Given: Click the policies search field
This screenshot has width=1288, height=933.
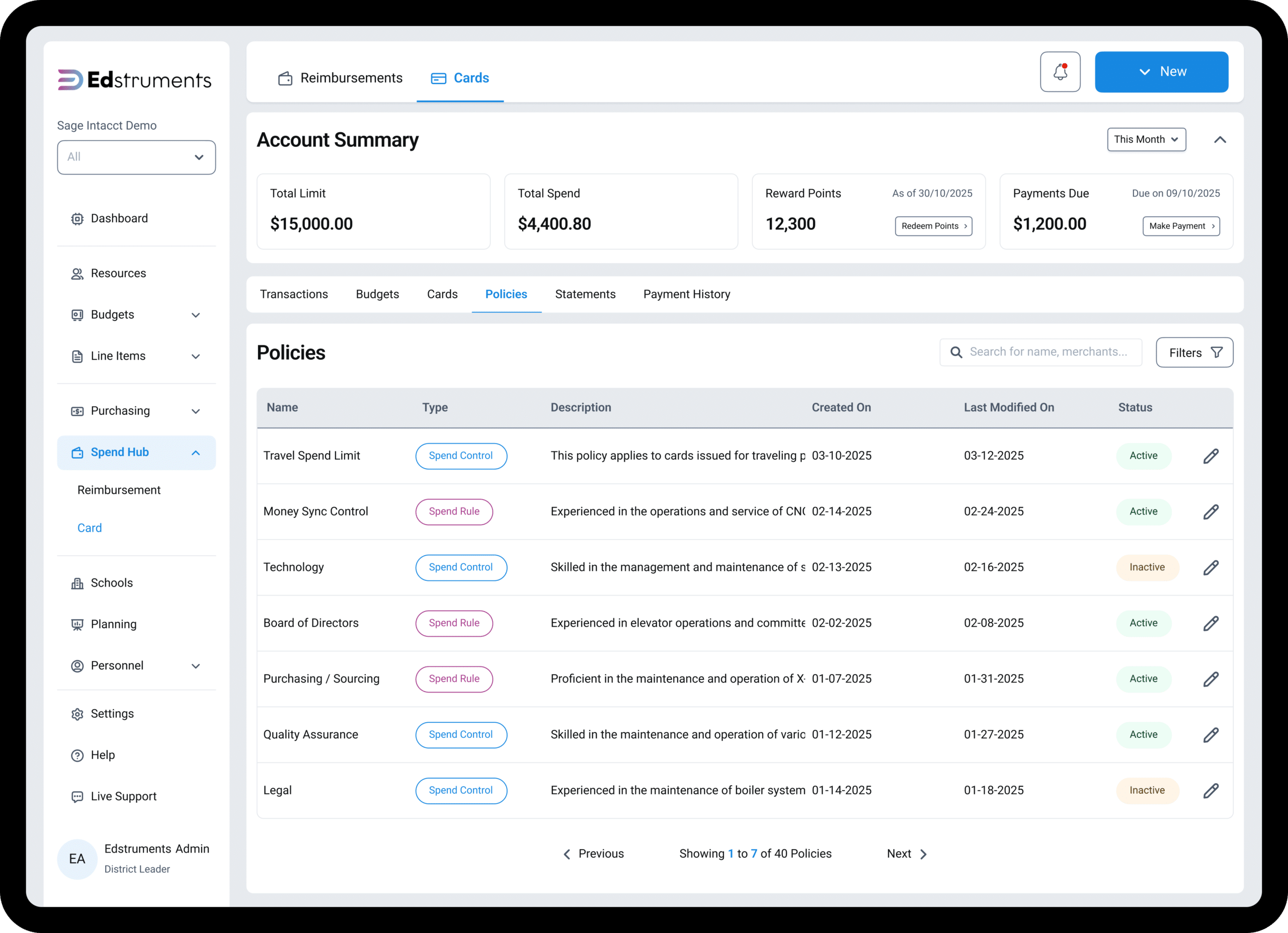Looking at the screenshot, I should pyautogui.click(x=1040, y=352).
